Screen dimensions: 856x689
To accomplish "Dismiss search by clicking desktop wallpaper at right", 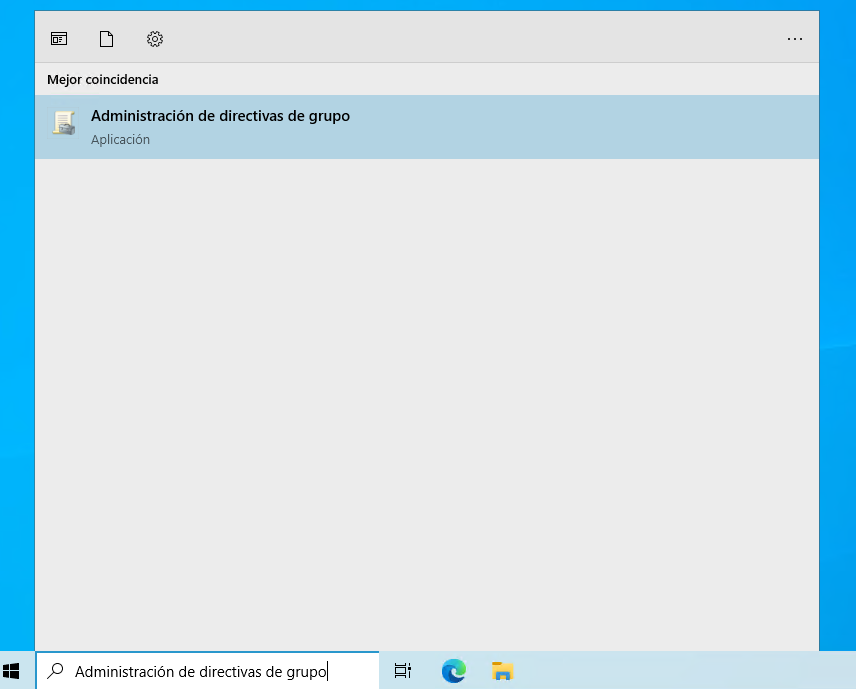I will point(838,300).
